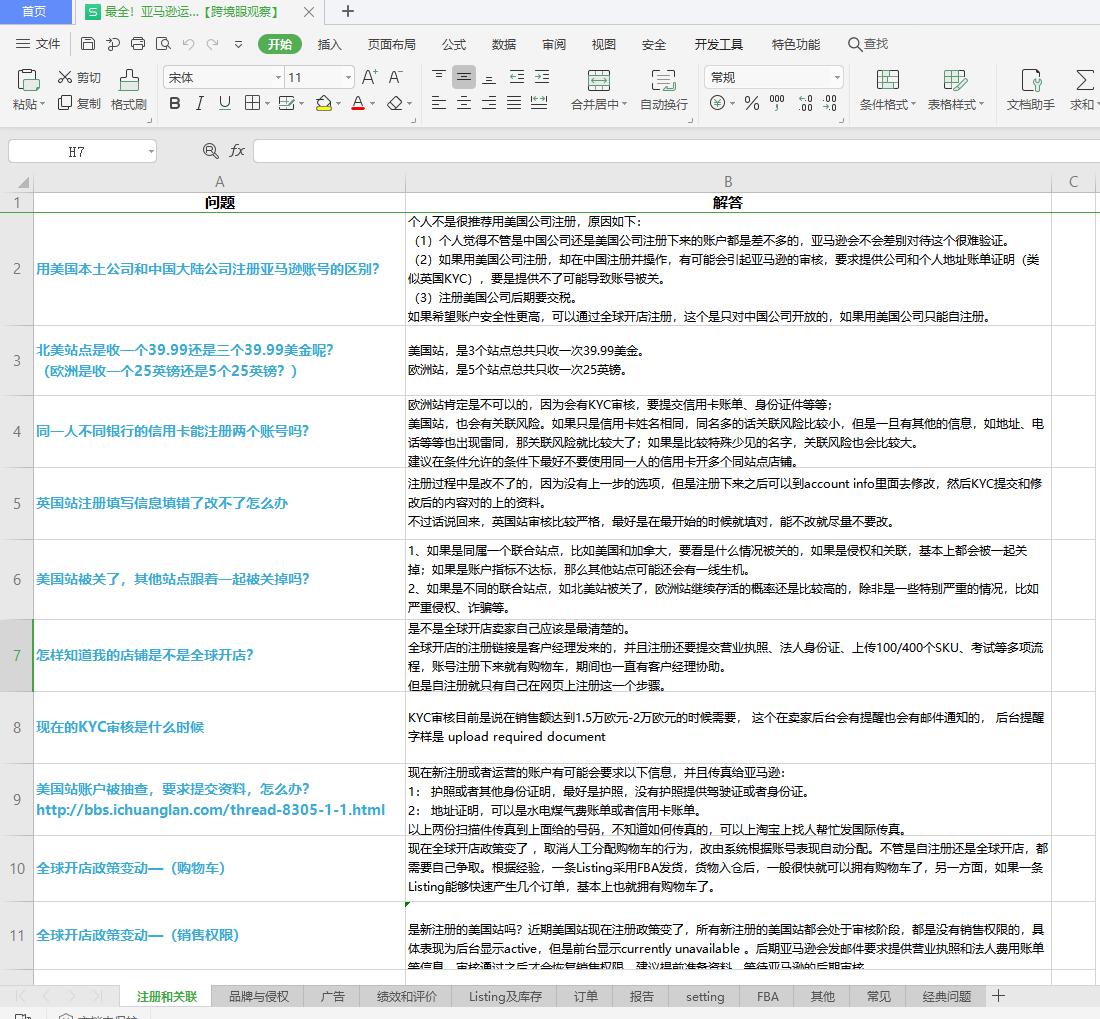Screen dimensions: 1100x1019
Task: Expand the quick access toolbar menu
Action: [239, 44]
